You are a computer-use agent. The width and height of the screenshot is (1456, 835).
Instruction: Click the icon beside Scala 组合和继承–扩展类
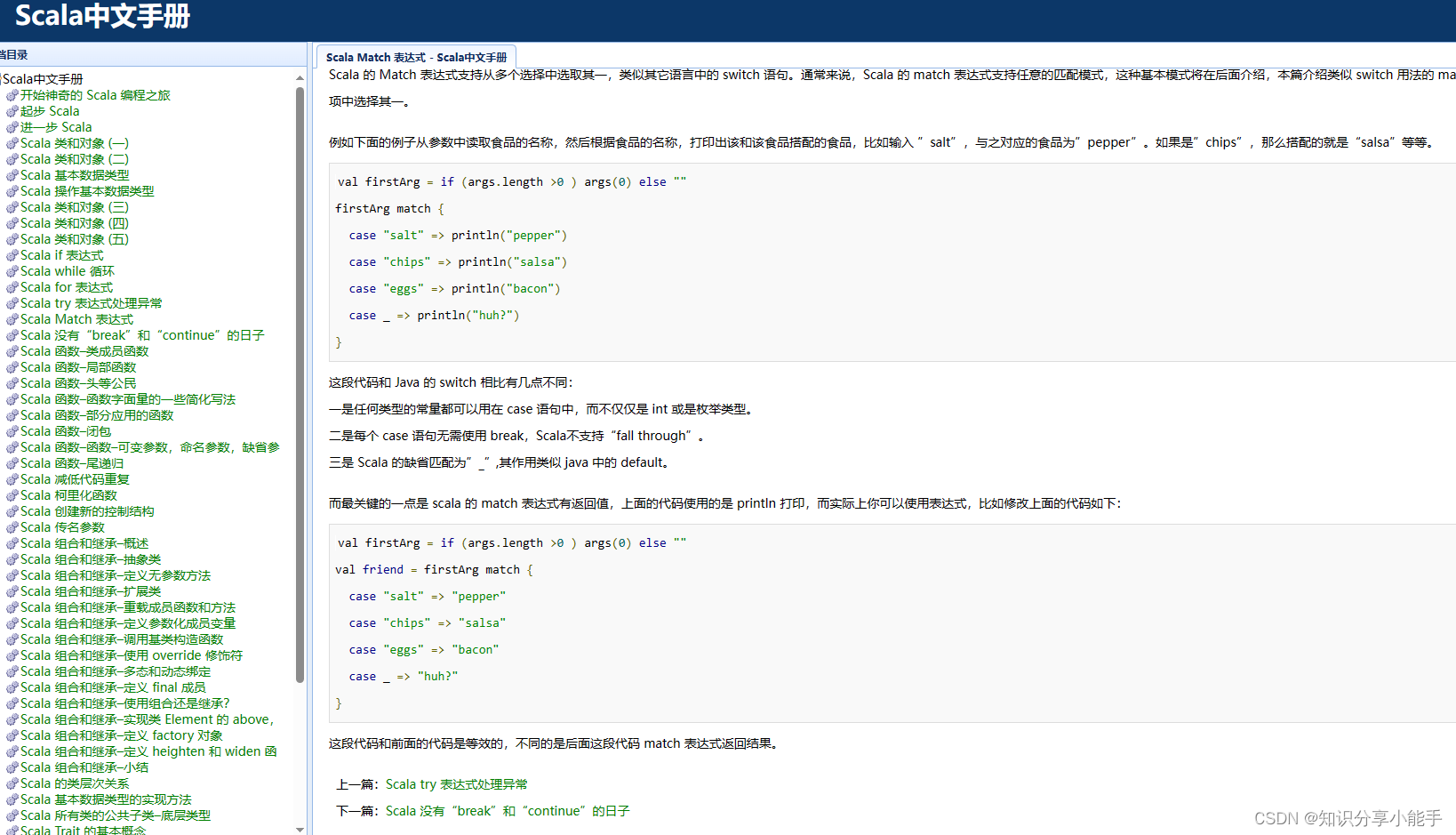(x=12, y=591)
